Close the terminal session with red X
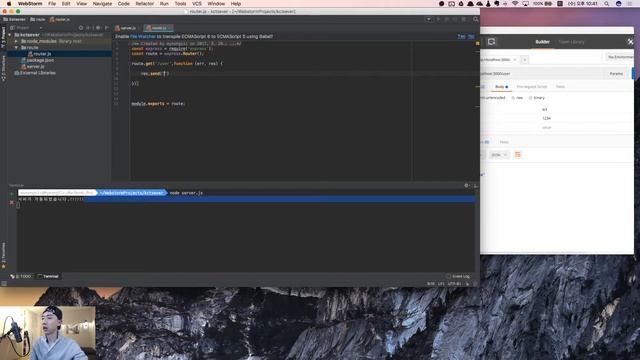The width and height of the screenshot is (640, 360). coord(12,202)
